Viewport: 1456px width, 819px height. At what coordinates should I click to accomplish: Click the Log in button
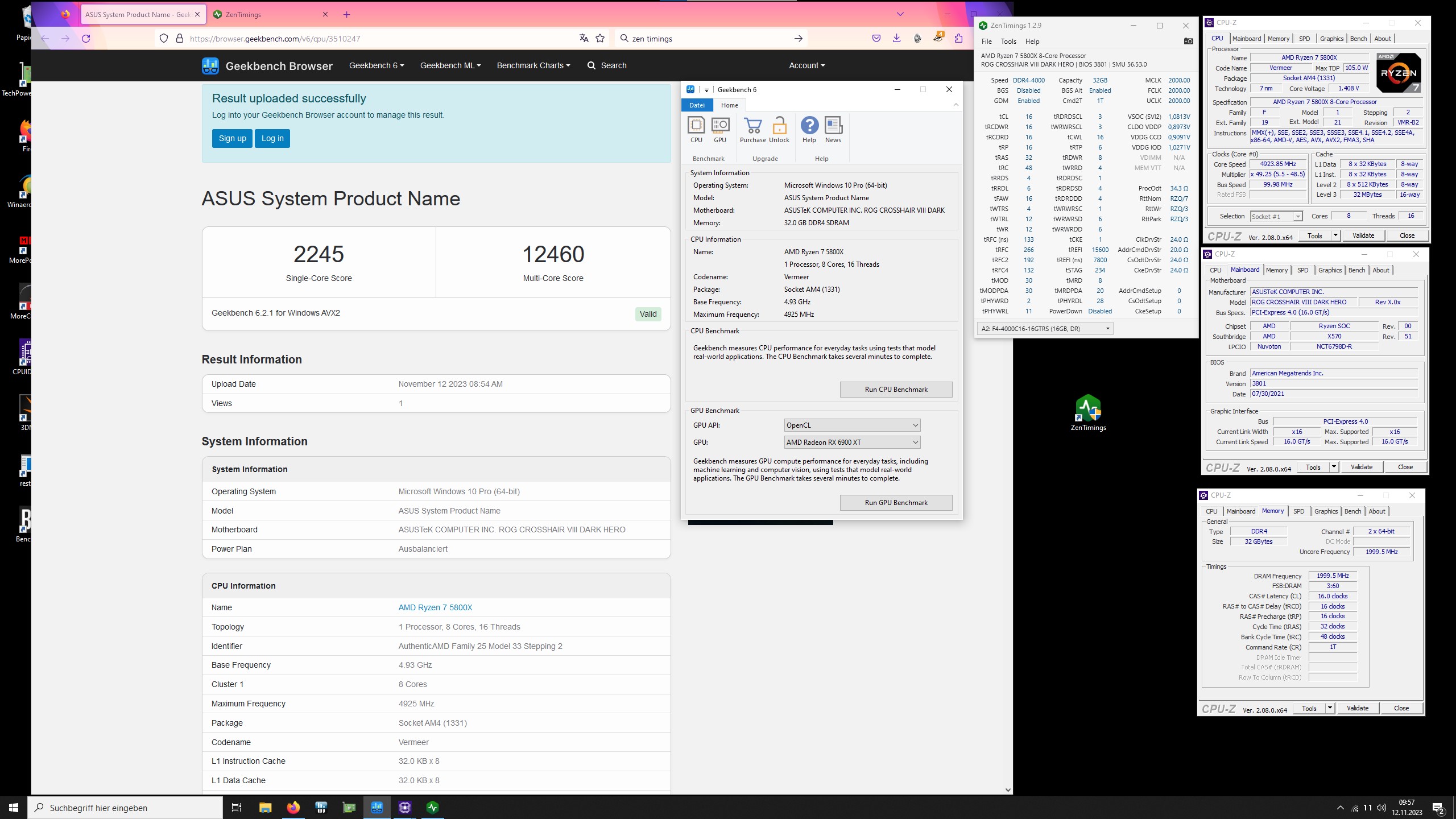coord(272,138)
